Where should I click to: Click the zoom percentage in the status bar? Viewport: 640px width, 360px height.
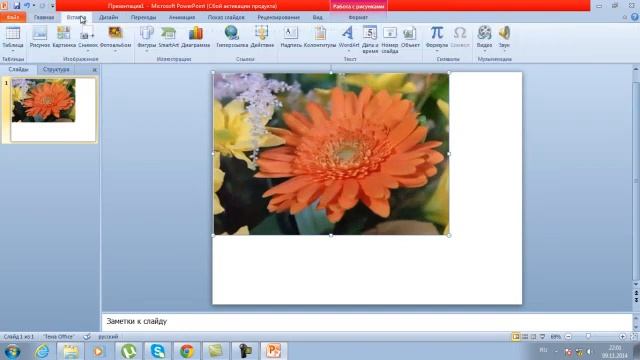556,337
